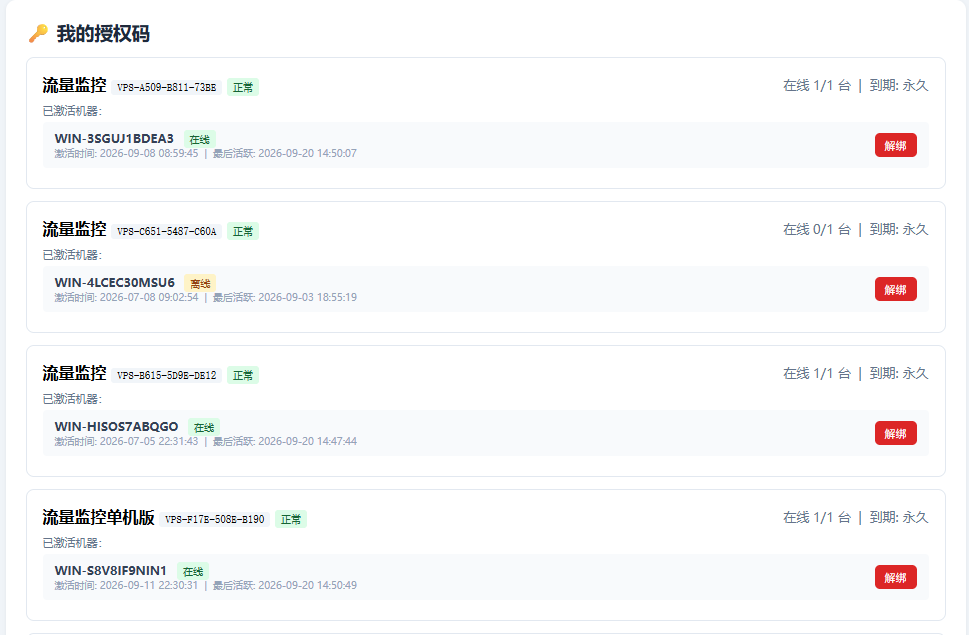This screenshot has height=635, width=969.
Task: Select license code VPS-F17E-508E-B190
Action: 214,519
